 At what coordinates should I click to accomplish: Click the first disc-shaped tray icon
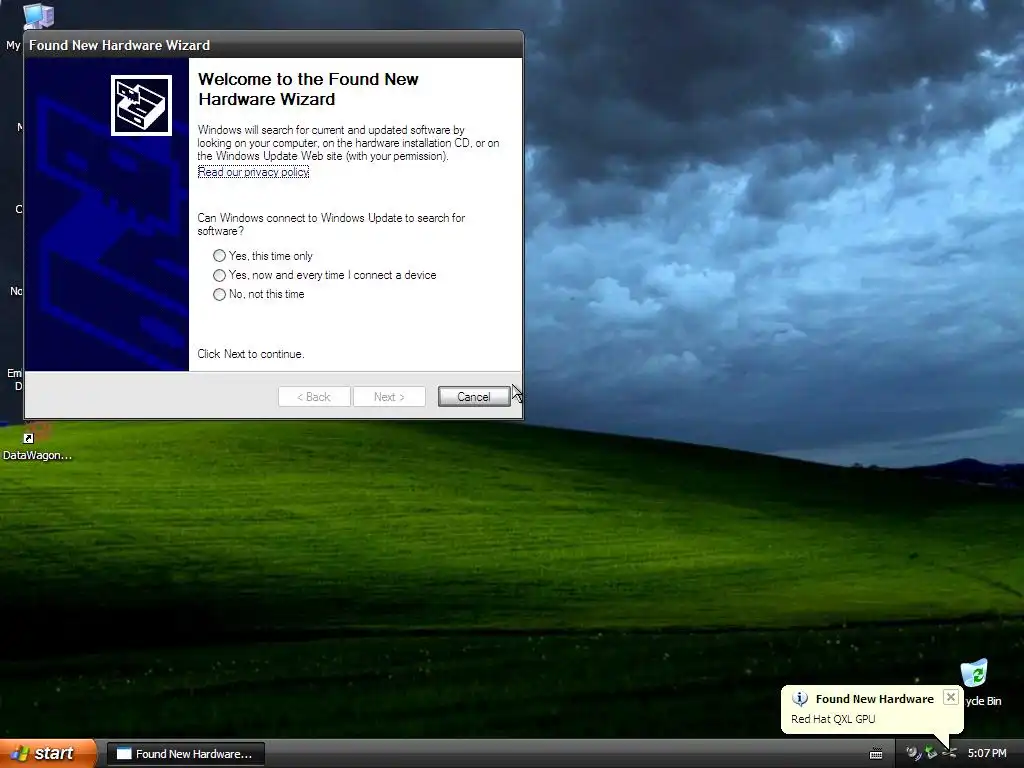(913, 754)
